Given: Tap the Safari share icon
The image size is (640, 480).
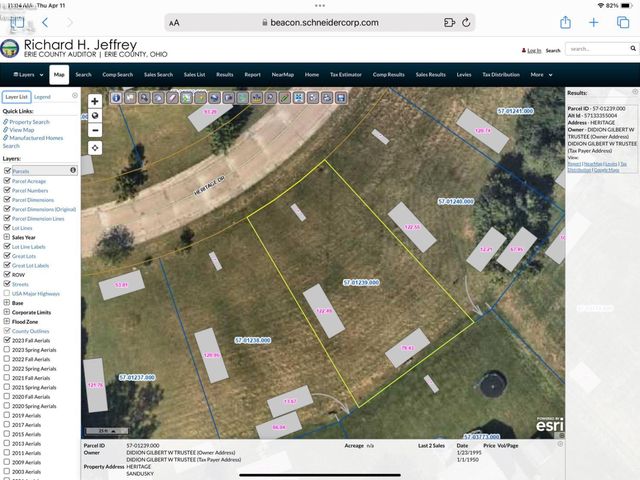Looking at the screenshot, I should pyautogui.click(x=566, y=22).
